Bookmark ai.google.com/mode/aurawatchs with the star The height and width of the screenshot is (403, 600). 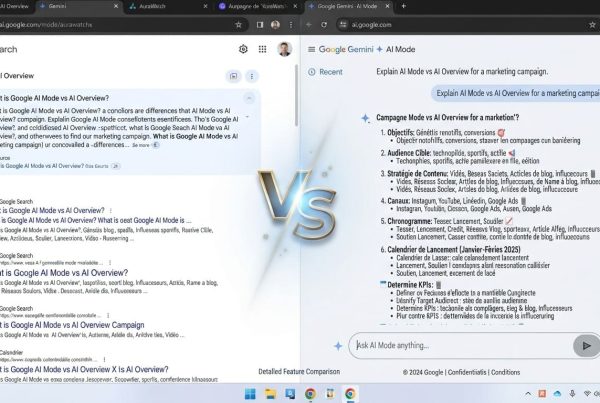tap(238, 25)
